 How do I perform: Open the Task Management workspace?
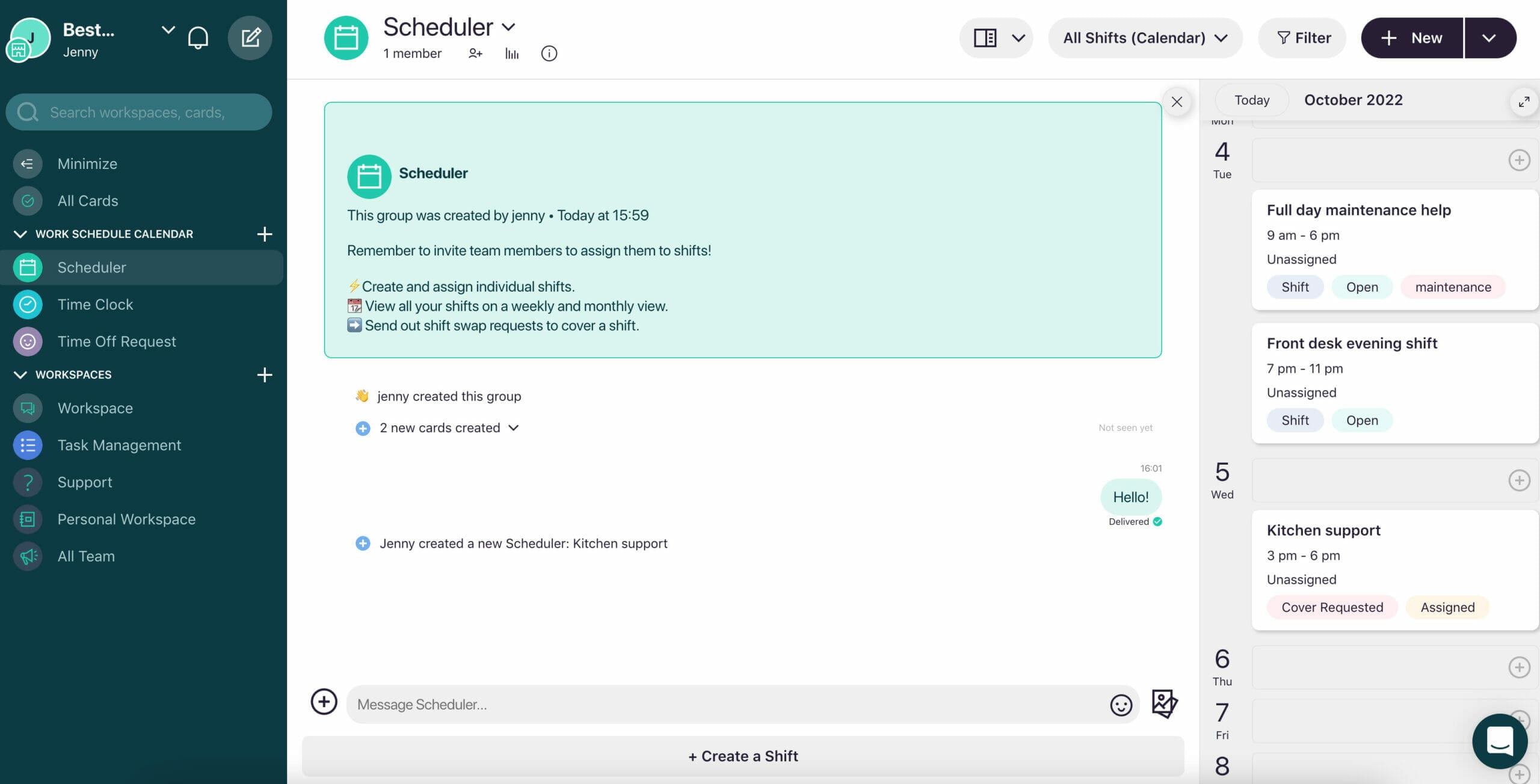[120, 445]
